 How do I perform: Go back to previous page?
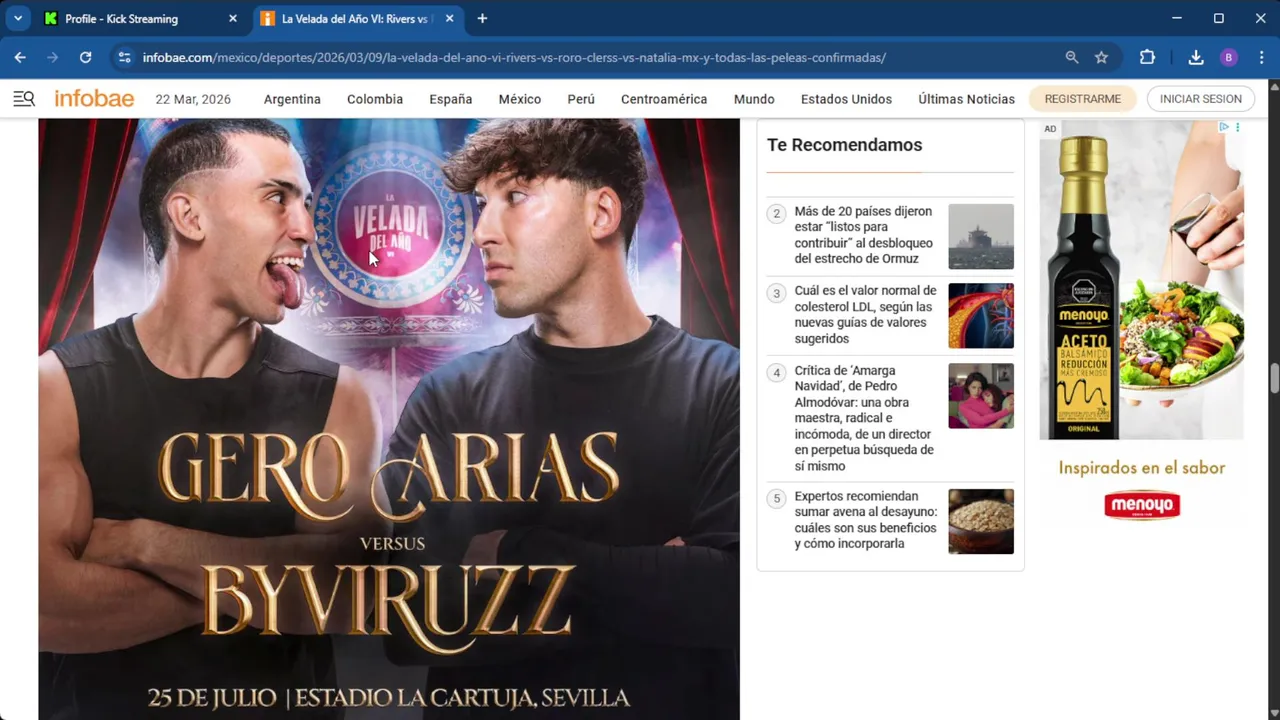tap(20, 58)
